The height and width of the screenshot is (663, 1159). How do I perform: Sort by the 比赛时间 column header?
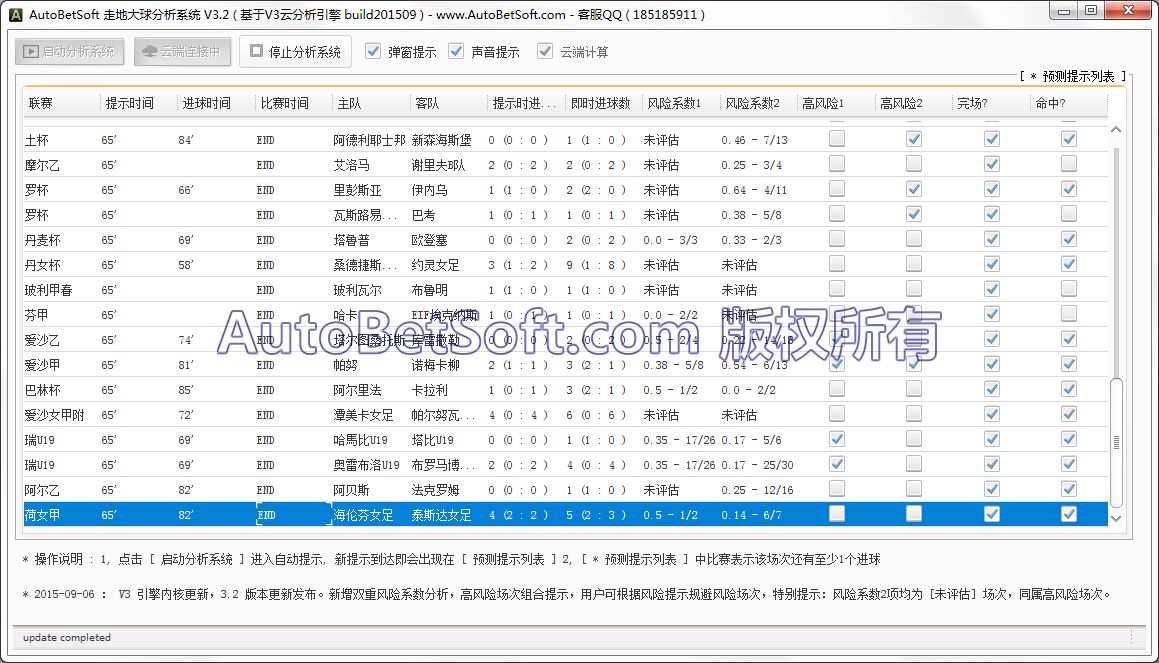[x=293, y=103]
